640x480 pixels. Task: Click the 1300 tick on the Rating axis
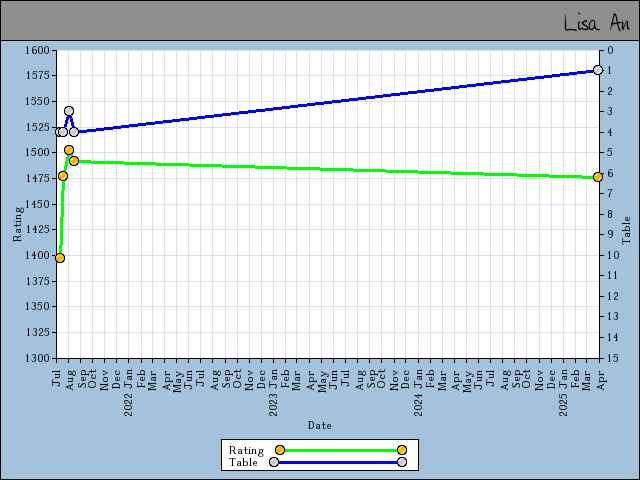pyautogui.click(x=37, y=358)
